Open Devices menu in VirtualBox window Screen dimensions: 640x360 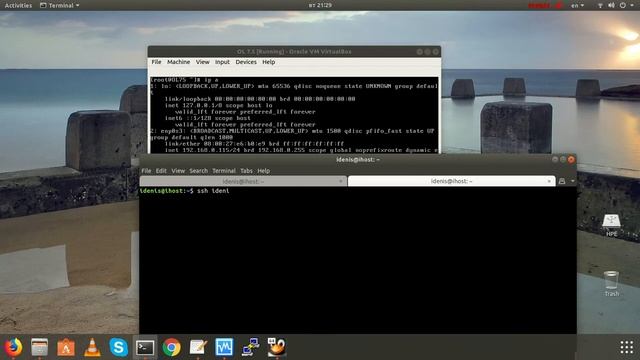[x=246, y=62]
